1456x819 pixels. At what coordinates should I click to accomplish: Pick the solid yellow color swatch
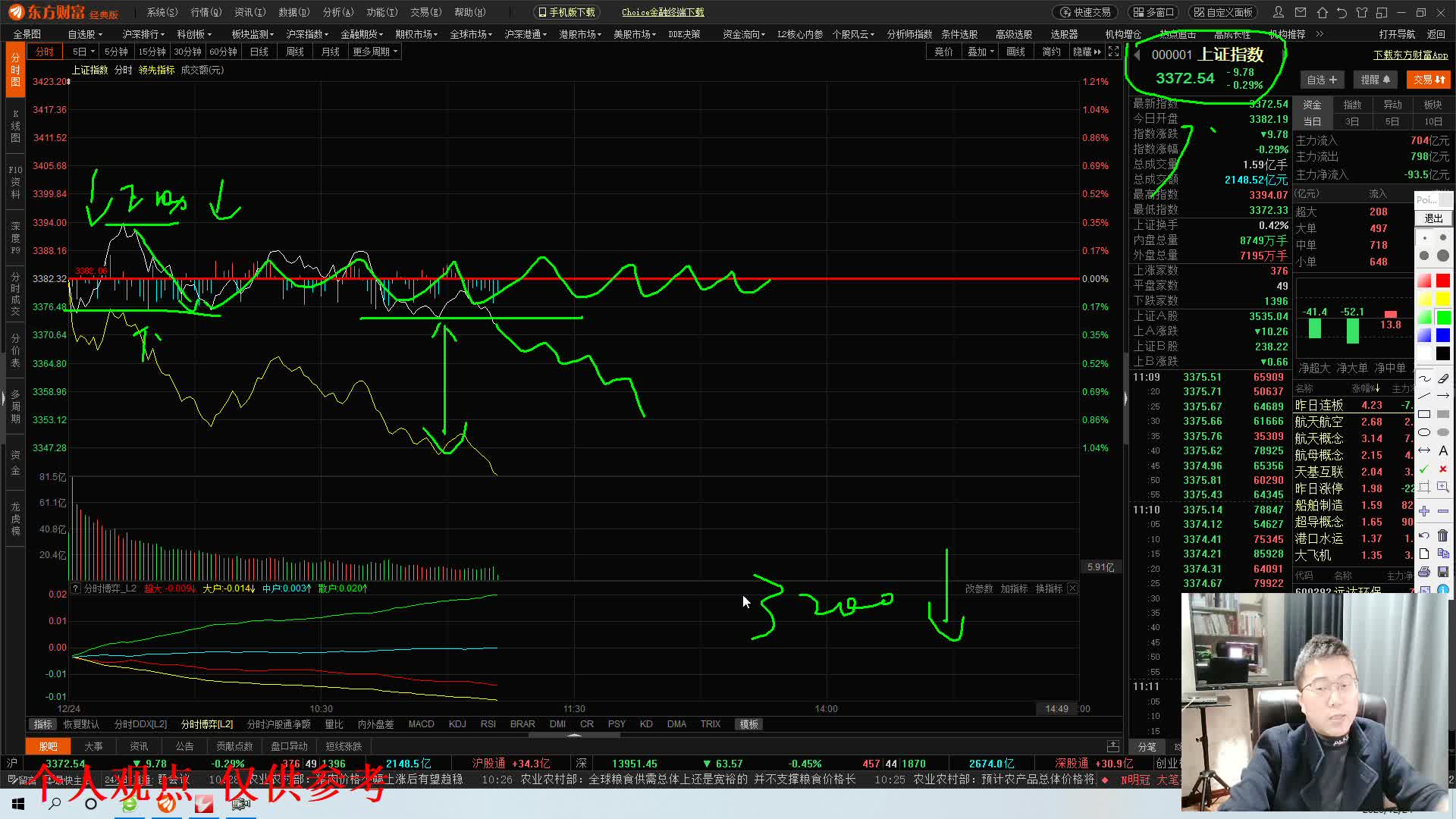tap(1443, 299)
